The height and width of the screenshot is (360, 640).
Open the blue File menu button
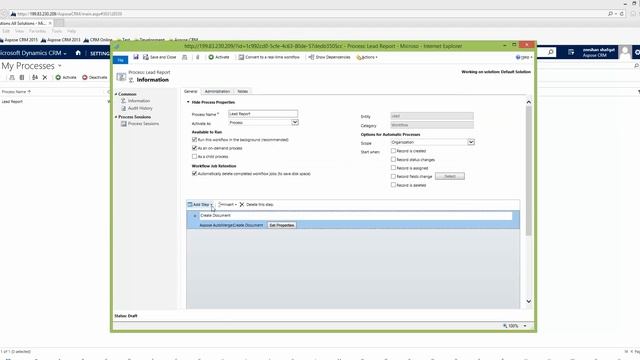(x=120, y=60)
